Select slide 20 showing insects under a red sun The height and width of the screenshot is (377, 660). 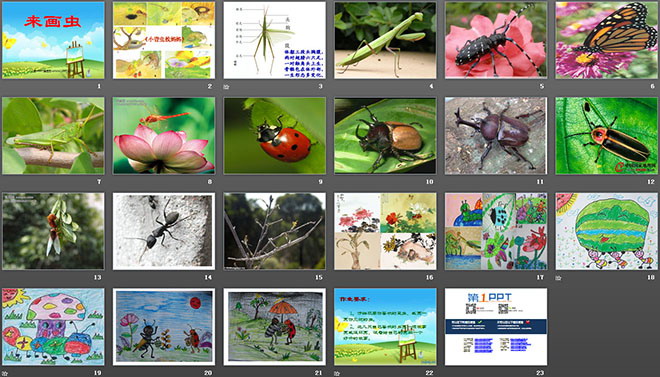(x=164, y=327)
